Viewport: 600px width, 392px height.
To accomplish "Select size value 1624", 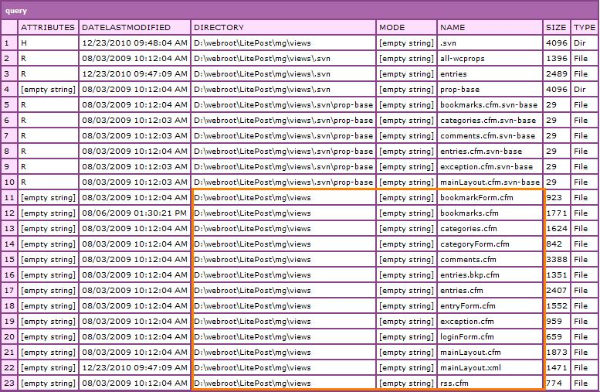I will (x=556, y=229).
